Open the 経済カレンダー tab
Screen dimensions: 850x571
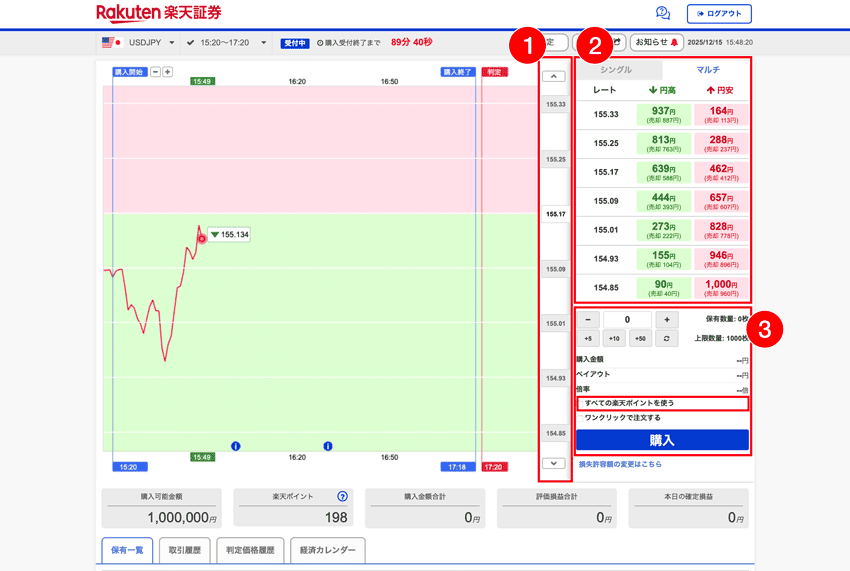pos(328,551)
